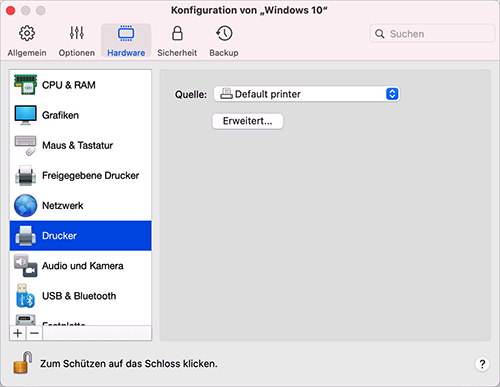
Task: Click the USB & Bluetooth icon
Action: (x=25, y=296)
